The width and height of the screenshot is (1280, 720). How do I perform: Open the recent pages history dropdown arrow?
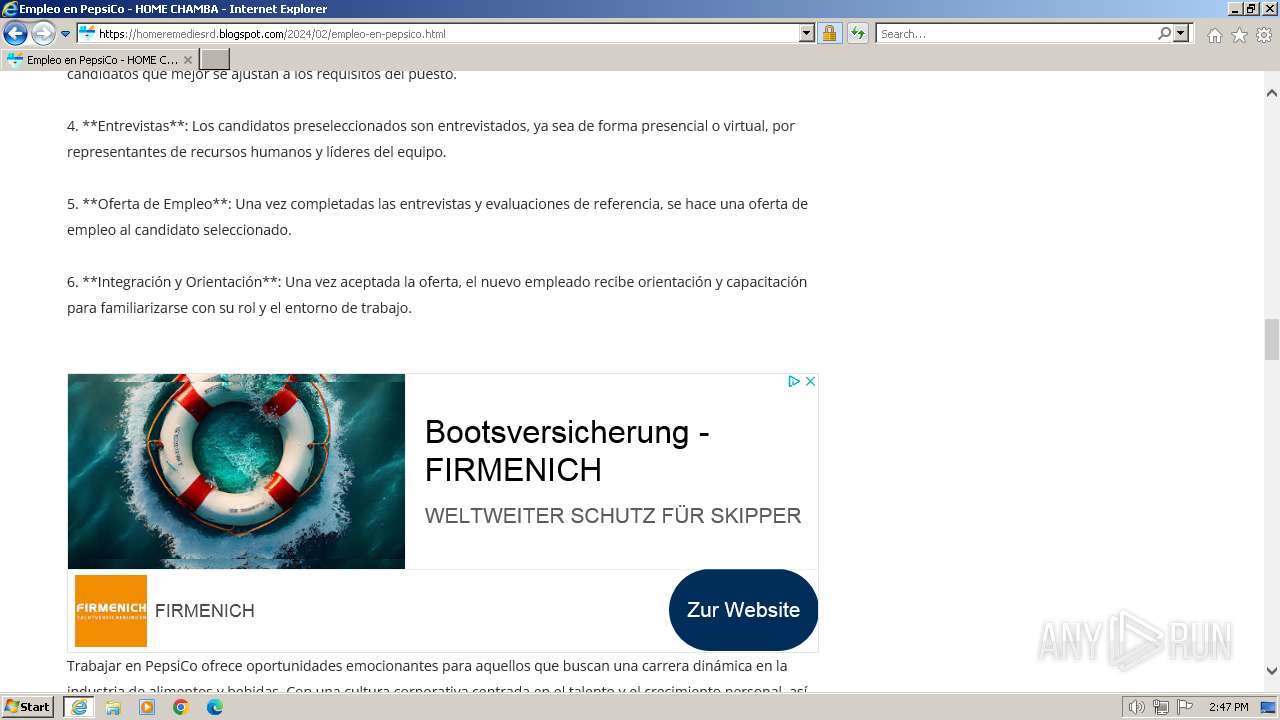(x=66, y=34)
